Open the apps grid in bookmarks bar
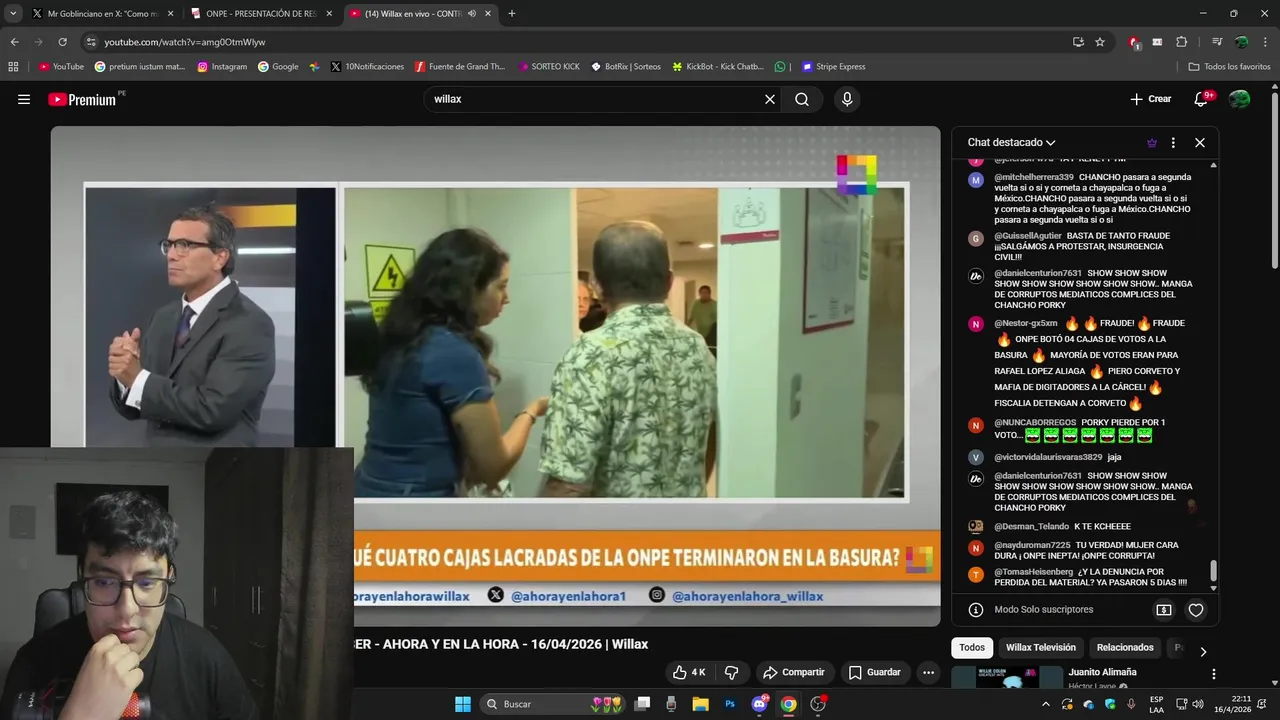Image resolution: width=1280 pixels, height=720 pixels. pyautogui.click(x=13, y=67)
